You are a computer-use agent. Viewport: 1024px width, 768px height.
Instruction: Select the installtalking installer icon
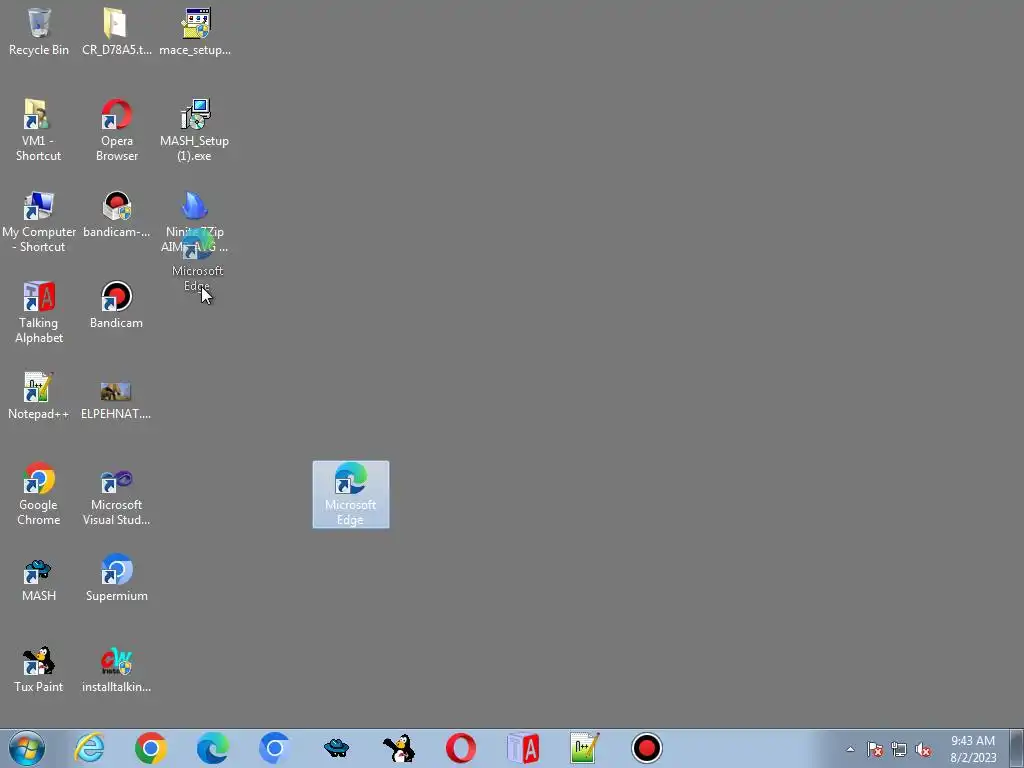pyautogui.click(x=116, y=669)
